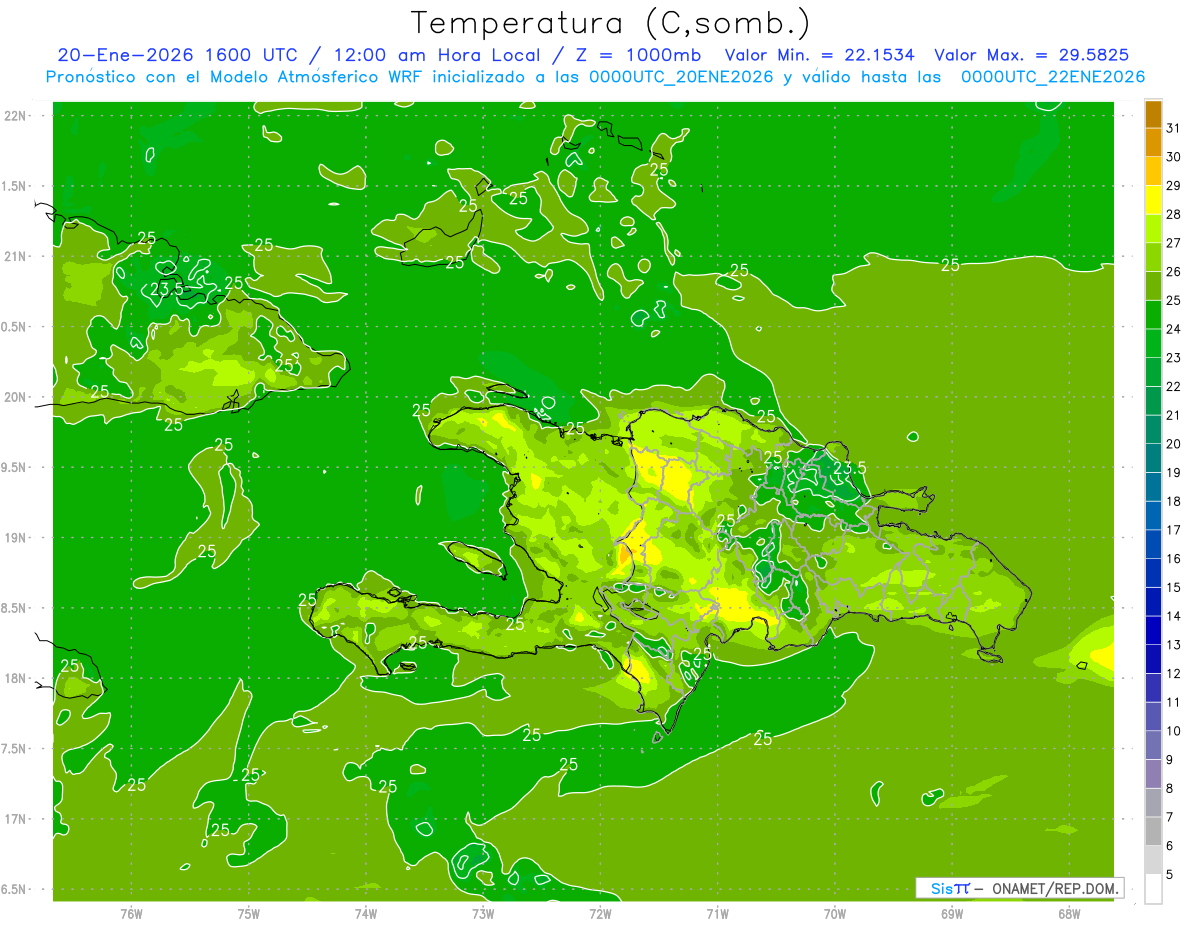1200x927 pixels.
Task: Click the legend value "12" on the color scale
Action: coord(1174,673)
